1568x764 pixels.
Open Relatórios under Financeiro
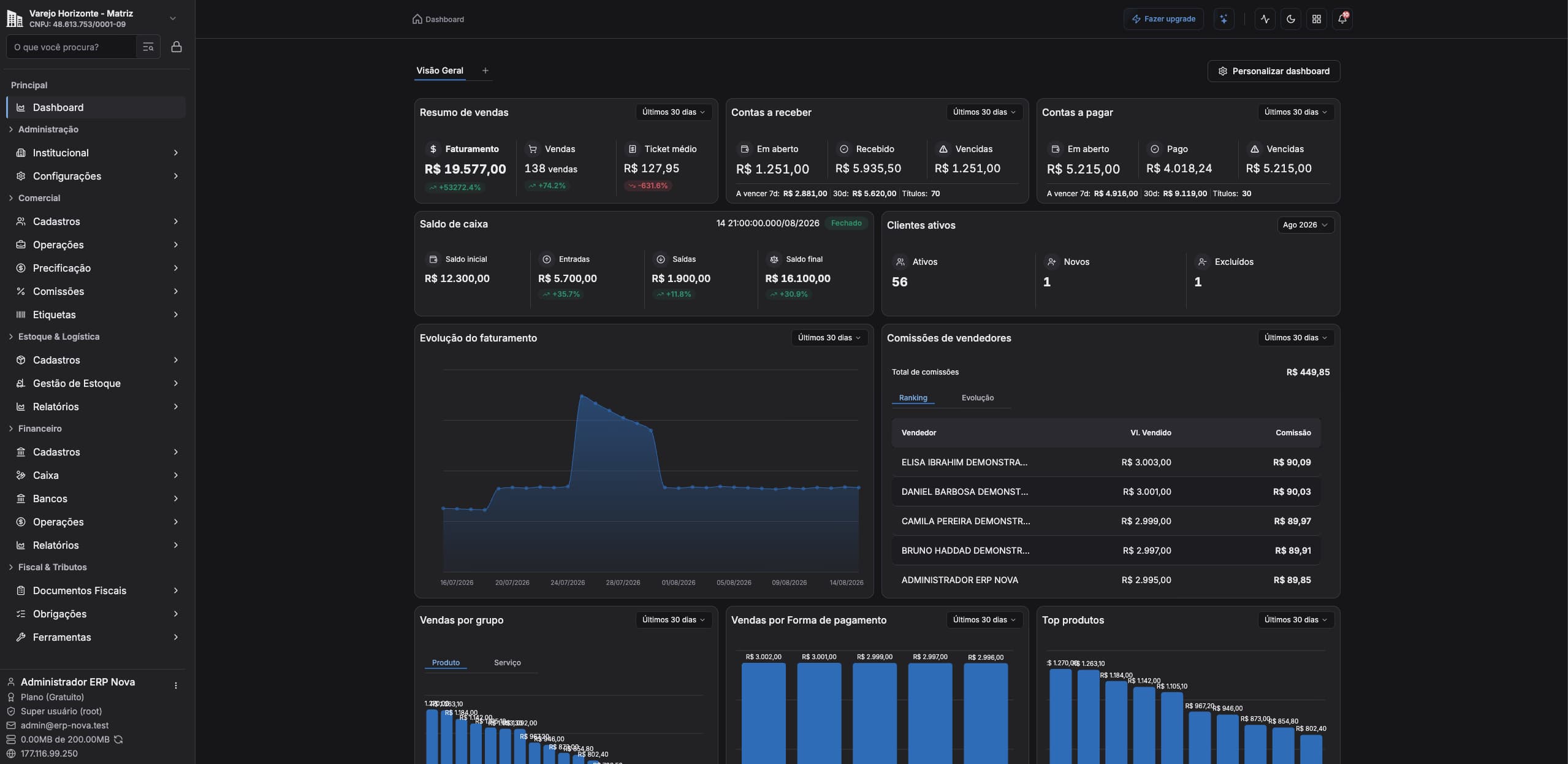click(x=96, y=545)
